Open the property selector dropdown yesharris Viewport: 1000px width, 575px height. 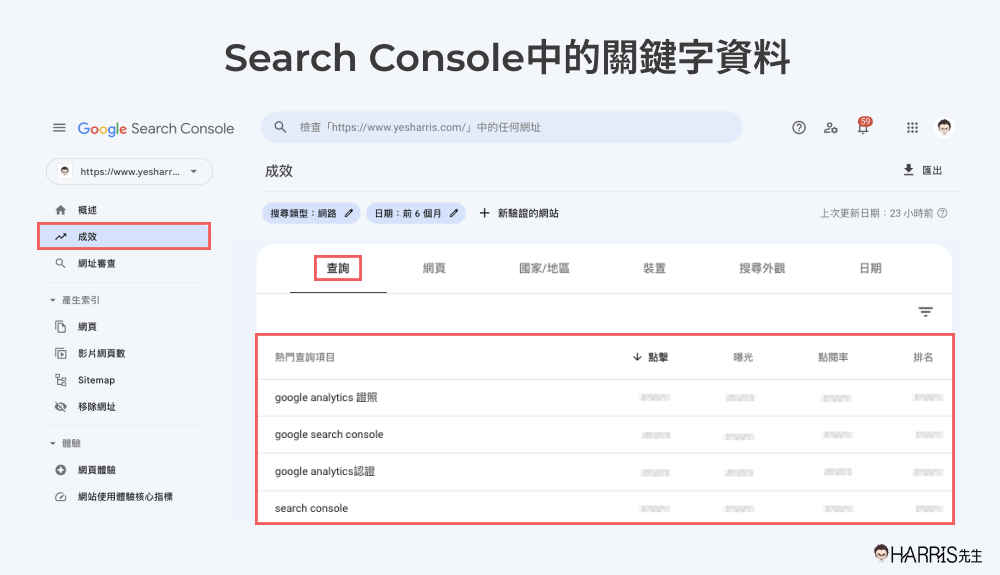[x=129, y=171]
